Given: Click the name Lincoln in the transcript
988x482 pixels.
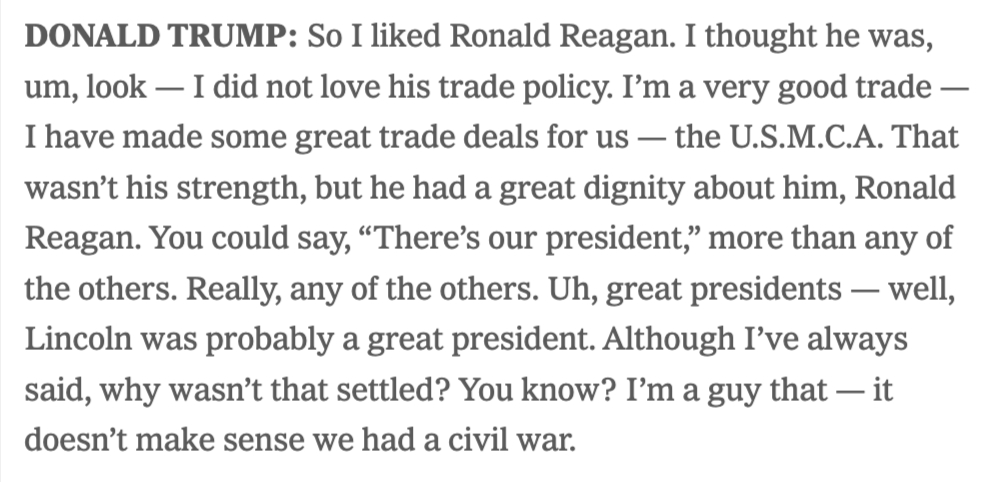Looking at the screenshot, I should coord(68,339).
